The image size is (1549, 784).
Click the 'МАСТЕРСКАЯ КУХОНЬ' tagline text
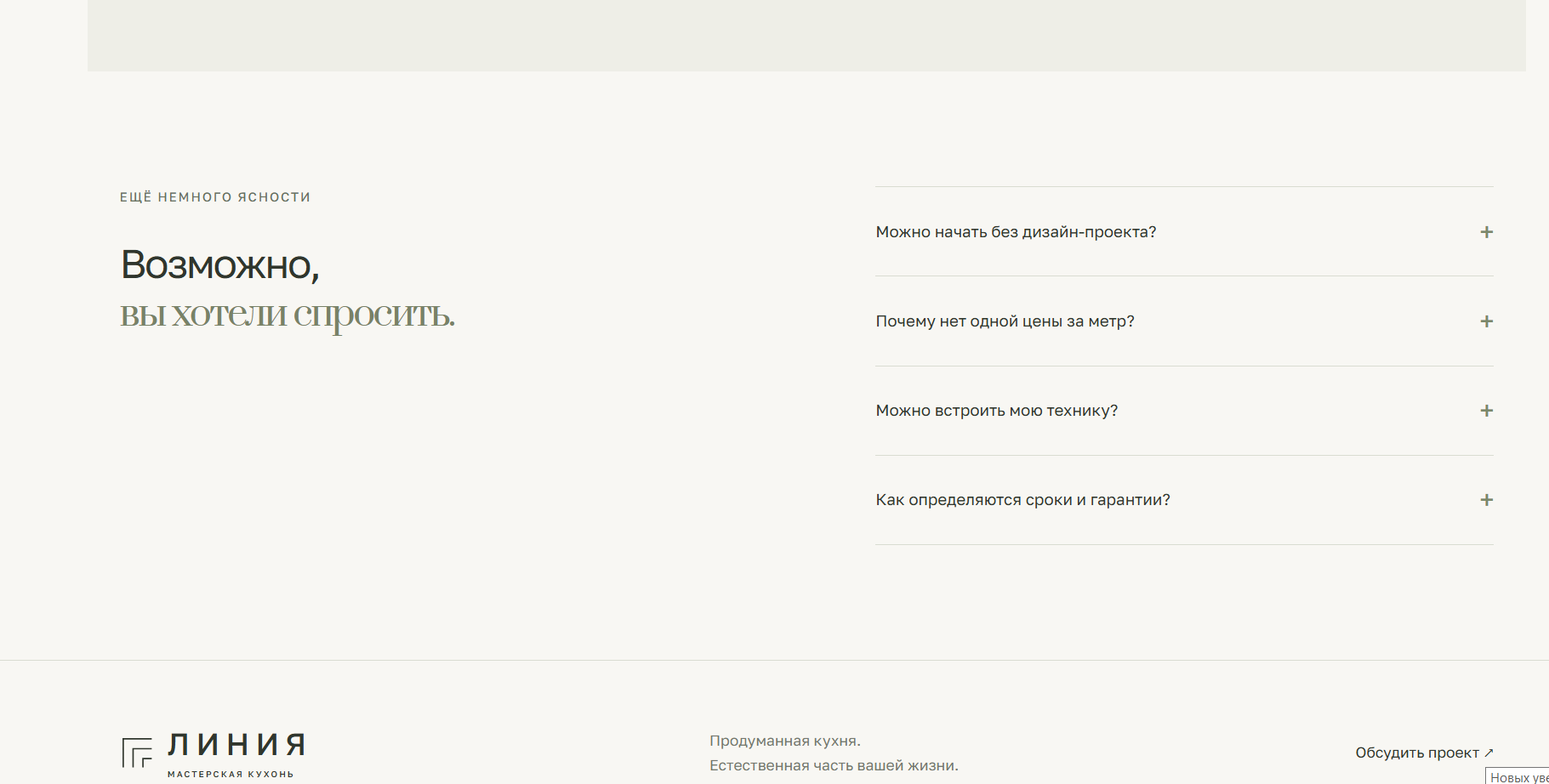point(231,774)
